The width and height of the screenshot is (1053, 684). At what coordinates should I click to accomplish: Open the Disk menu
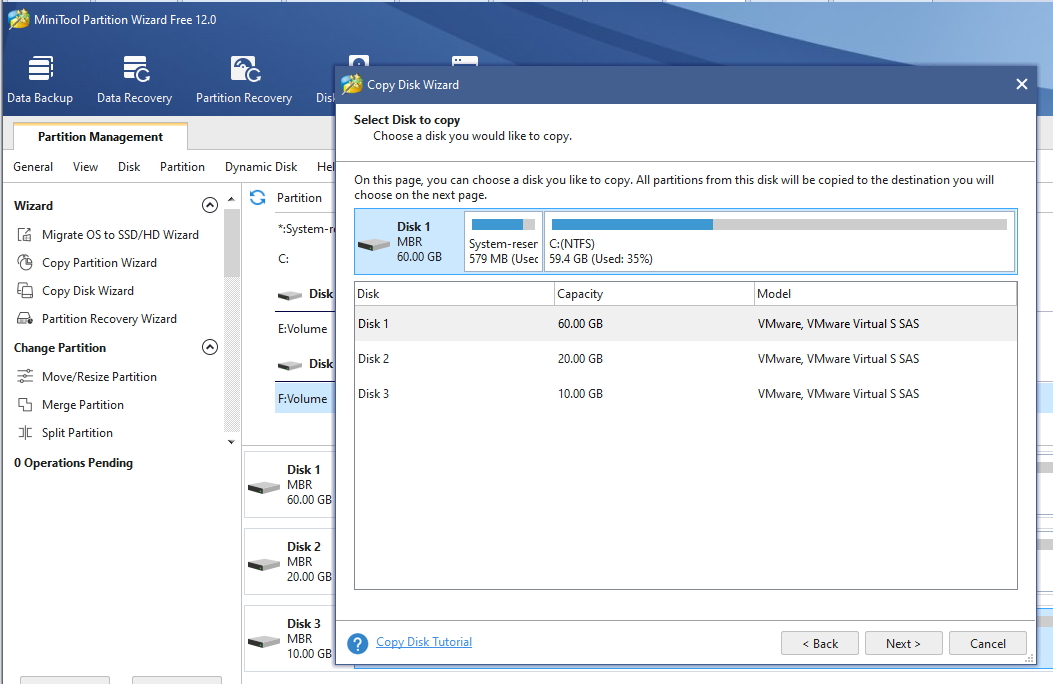(x=129, y=166)
